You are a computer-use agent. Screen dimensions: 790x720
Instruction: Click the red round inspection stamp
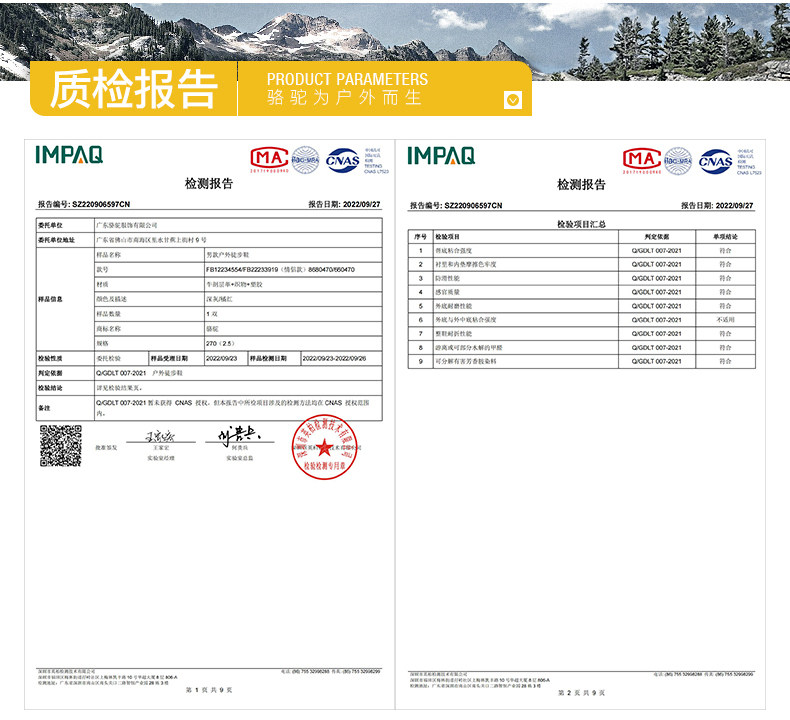click(324, 446)
